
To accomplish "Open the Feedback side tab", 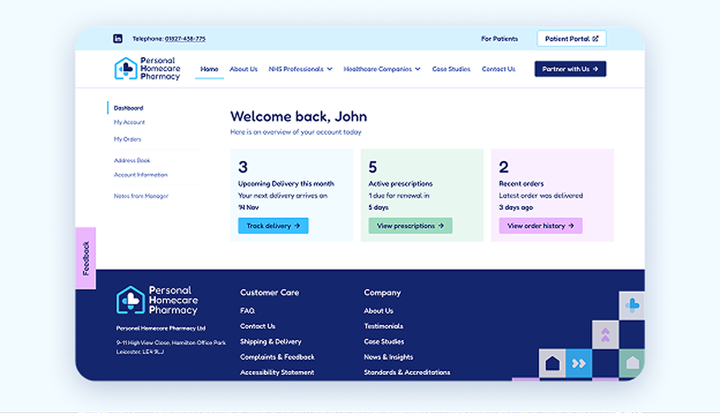I will (85, 258).
